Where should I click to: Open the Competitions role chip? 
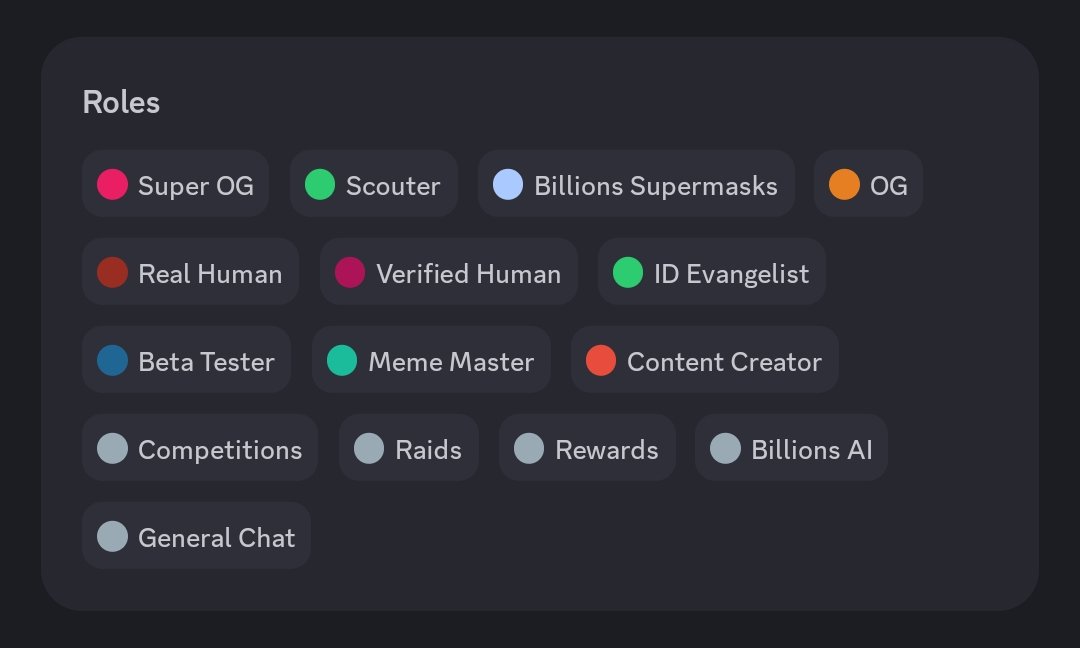coord(200,448)
